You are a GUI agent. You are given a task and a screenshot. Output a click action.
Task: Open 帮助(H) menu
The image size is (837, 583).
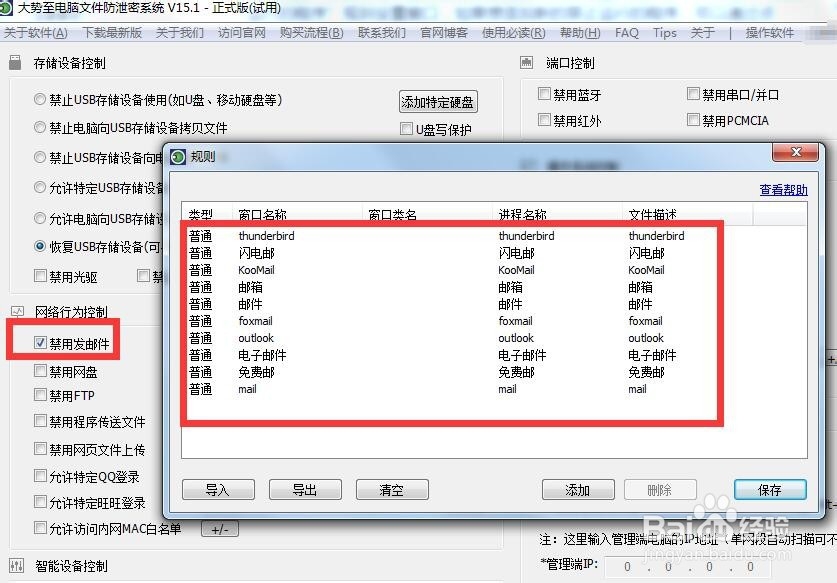(580, 33)
